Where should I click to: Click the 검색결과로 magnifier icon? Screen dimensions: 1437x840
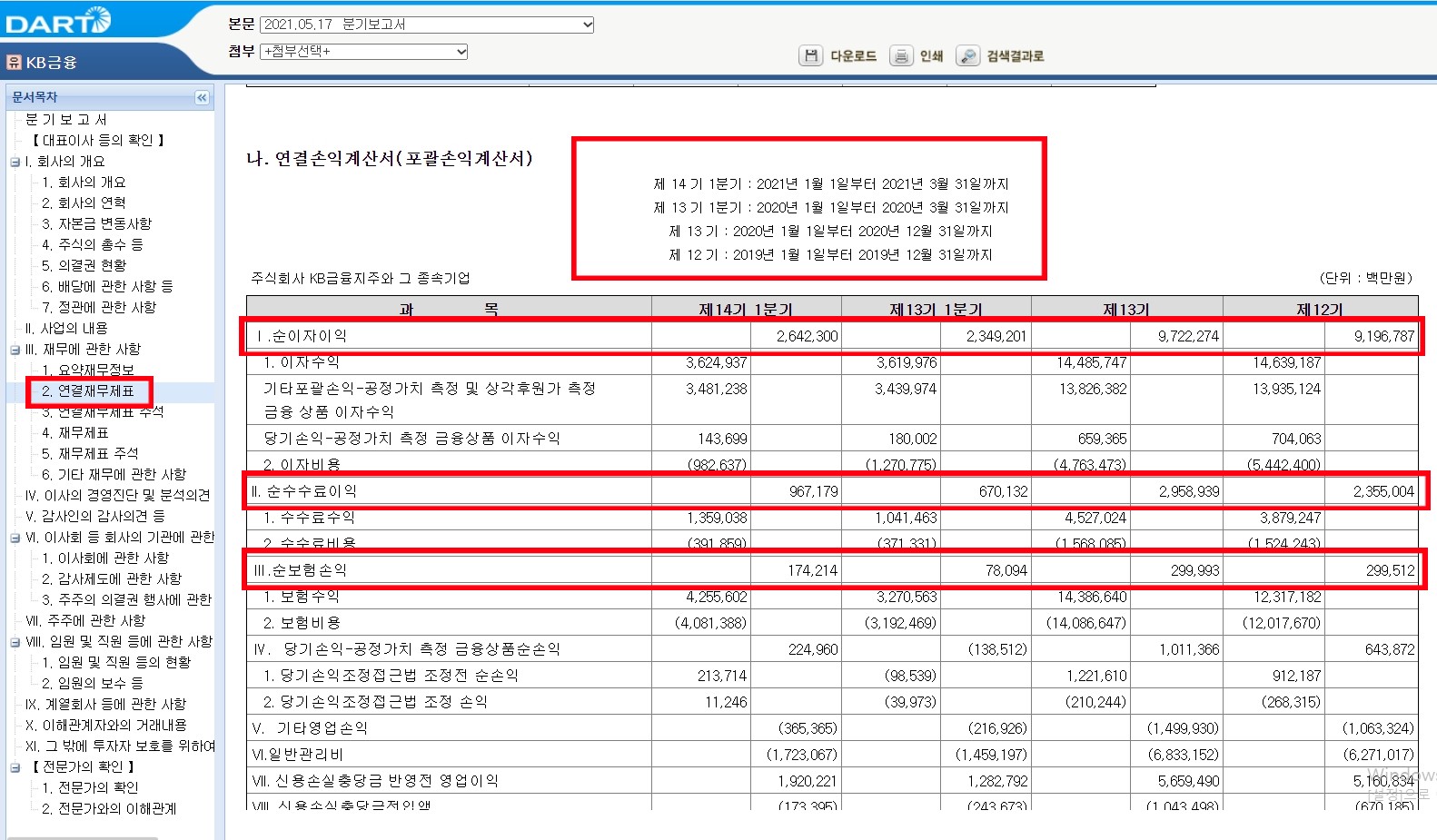[x=968, y=56]
